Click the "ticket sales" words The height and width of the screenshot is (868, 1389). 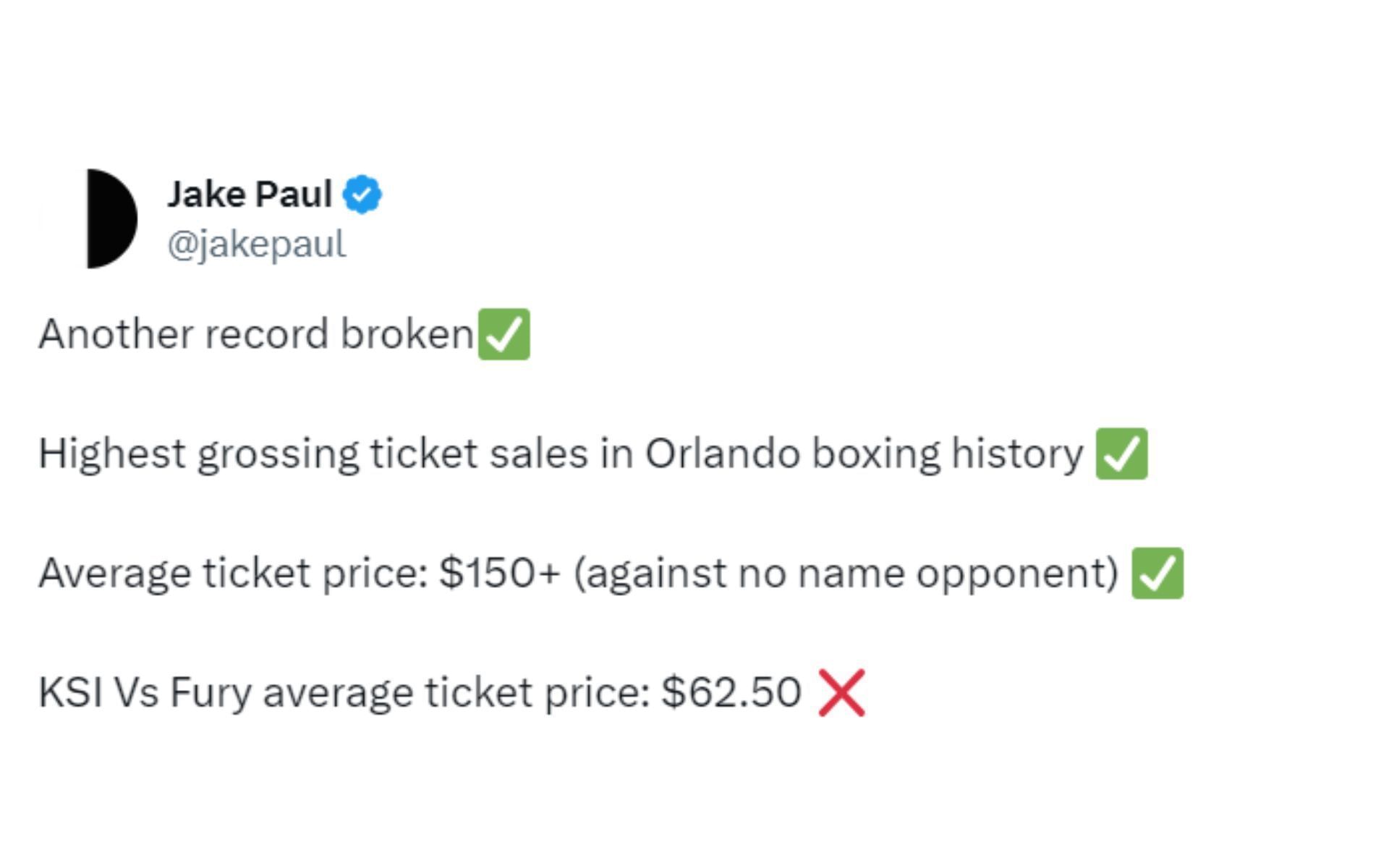point(479,454)
